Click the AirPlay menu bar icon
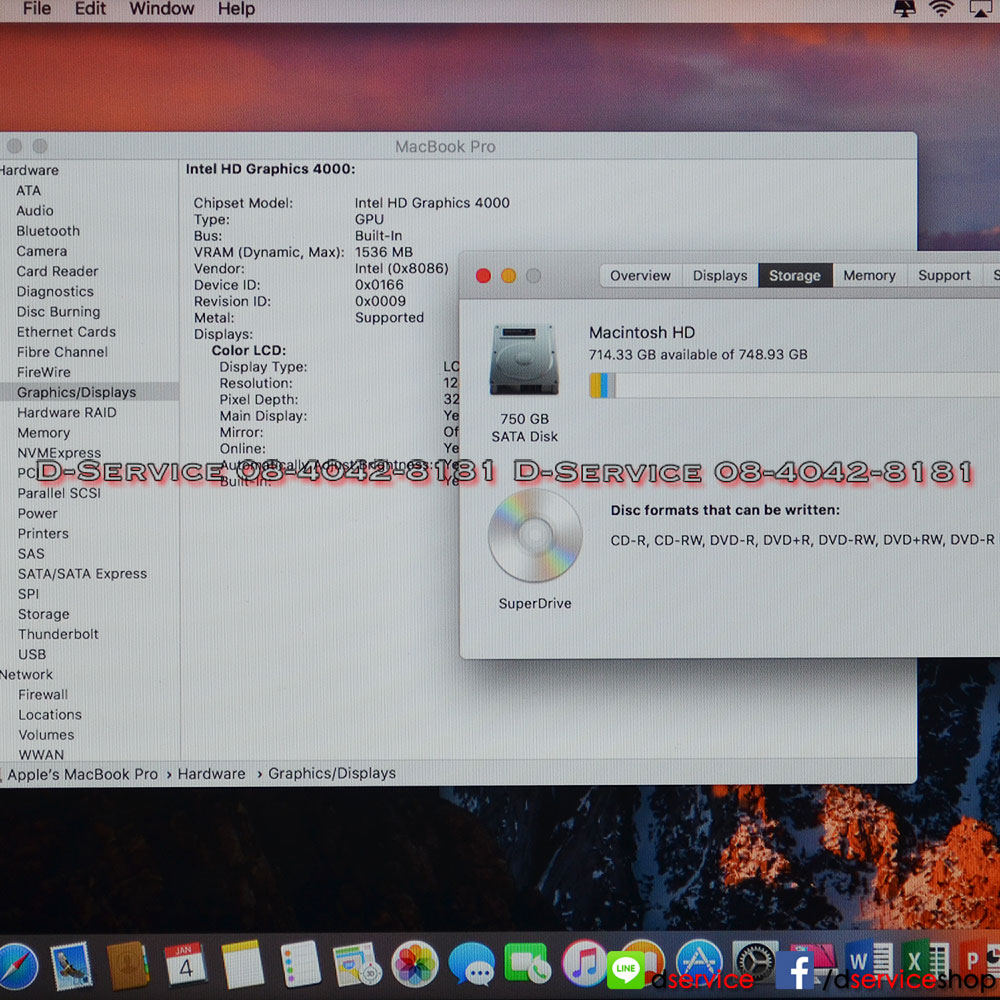The height and width of the screenshot is (1000, 1000). tap(981, 9)
